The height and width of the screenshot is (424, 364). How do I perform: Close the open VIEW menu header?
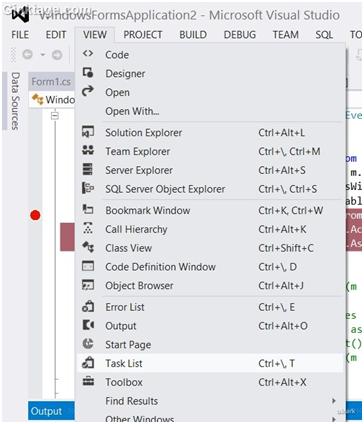(95, 35)
